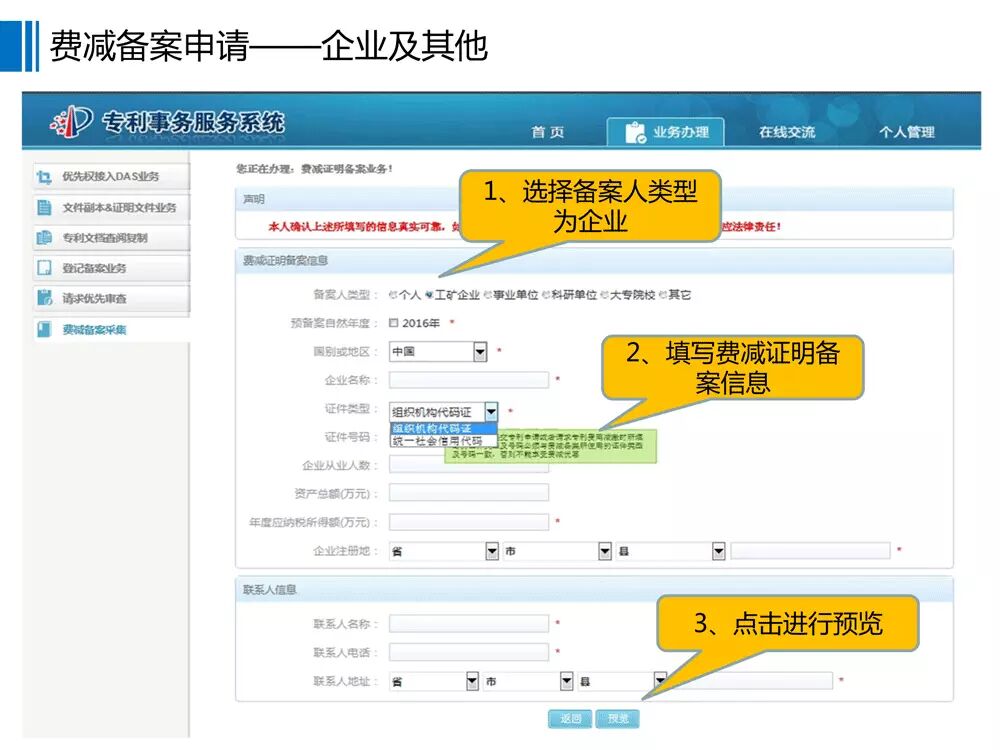
Task: Open 联系人地址 province (省) dropdown
Action: pos(434,681)
